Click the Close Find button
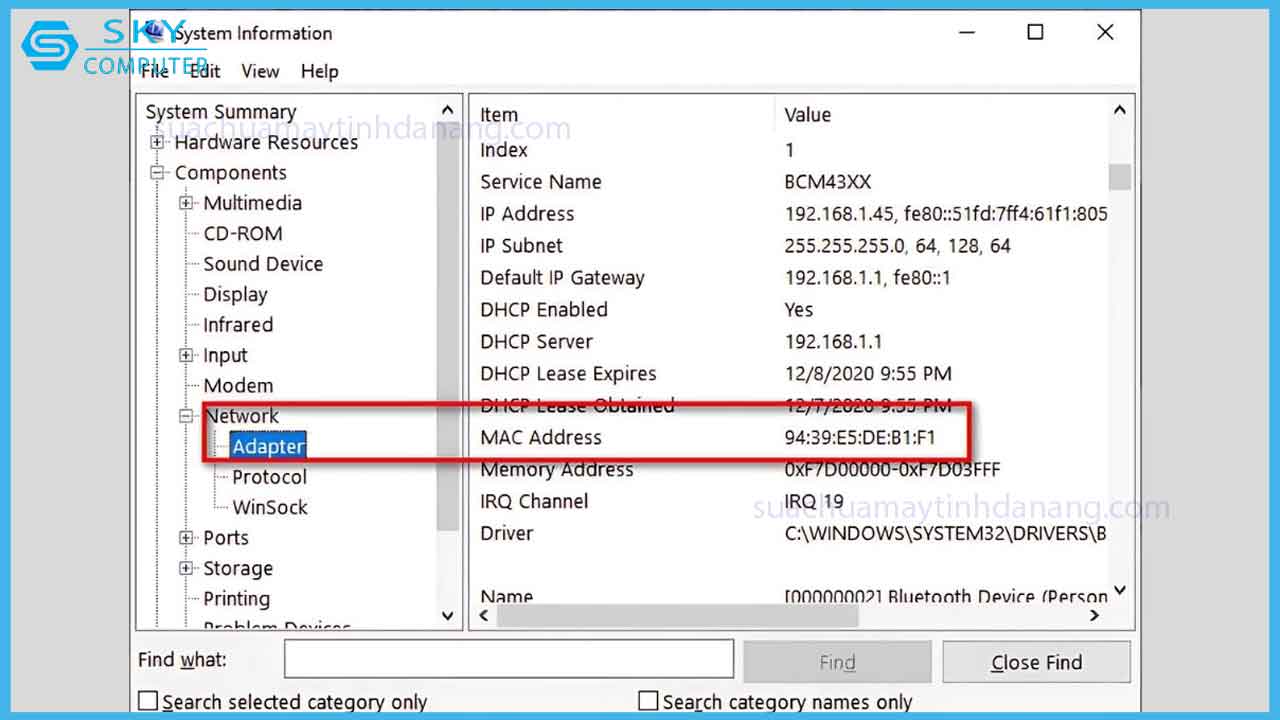This screenshot has width=1280, height=720. pos(1036,662)
